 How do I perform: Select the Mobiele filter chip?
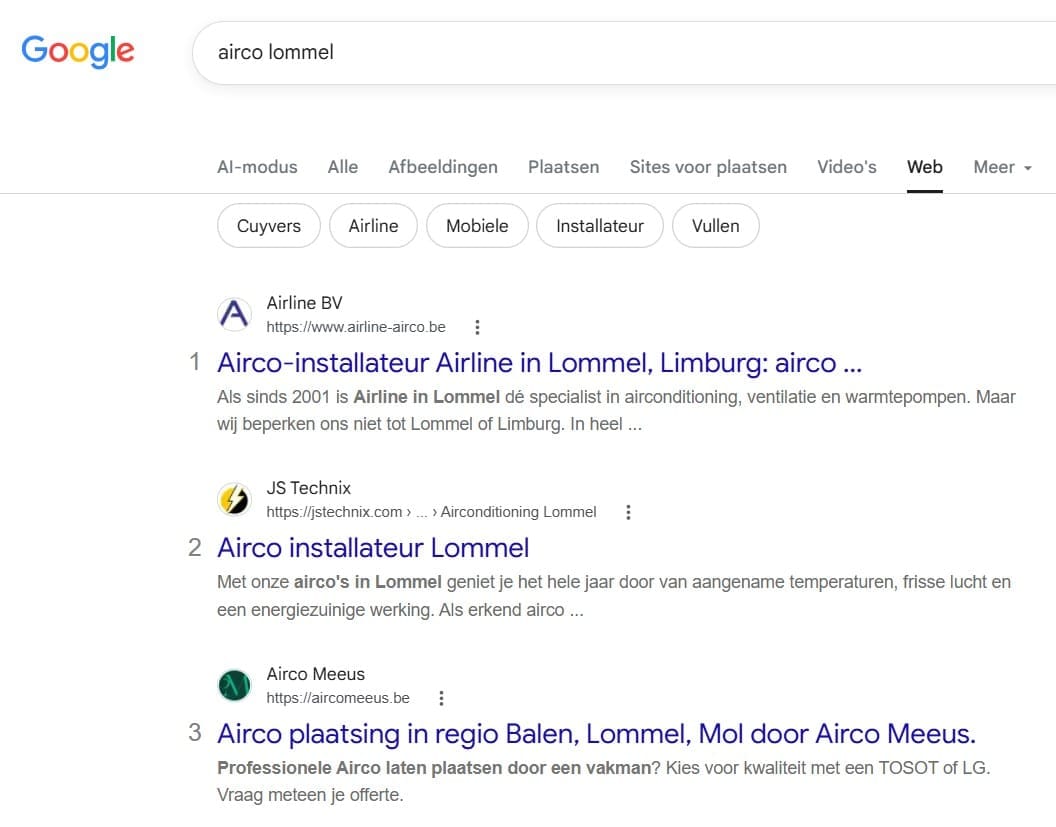click(477, 226)
